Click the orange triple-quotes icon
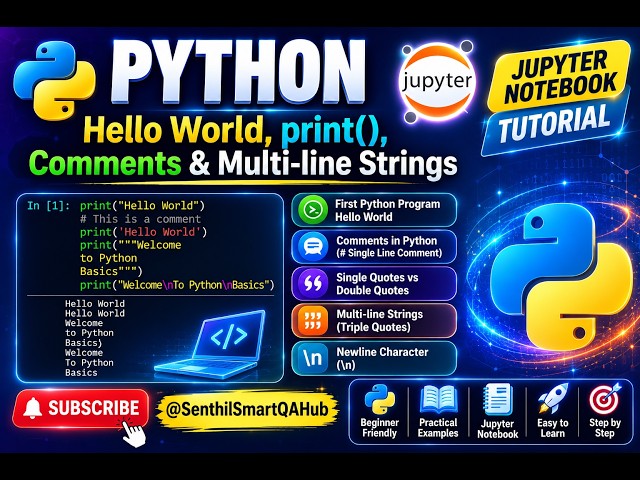 tap(313, 320)
